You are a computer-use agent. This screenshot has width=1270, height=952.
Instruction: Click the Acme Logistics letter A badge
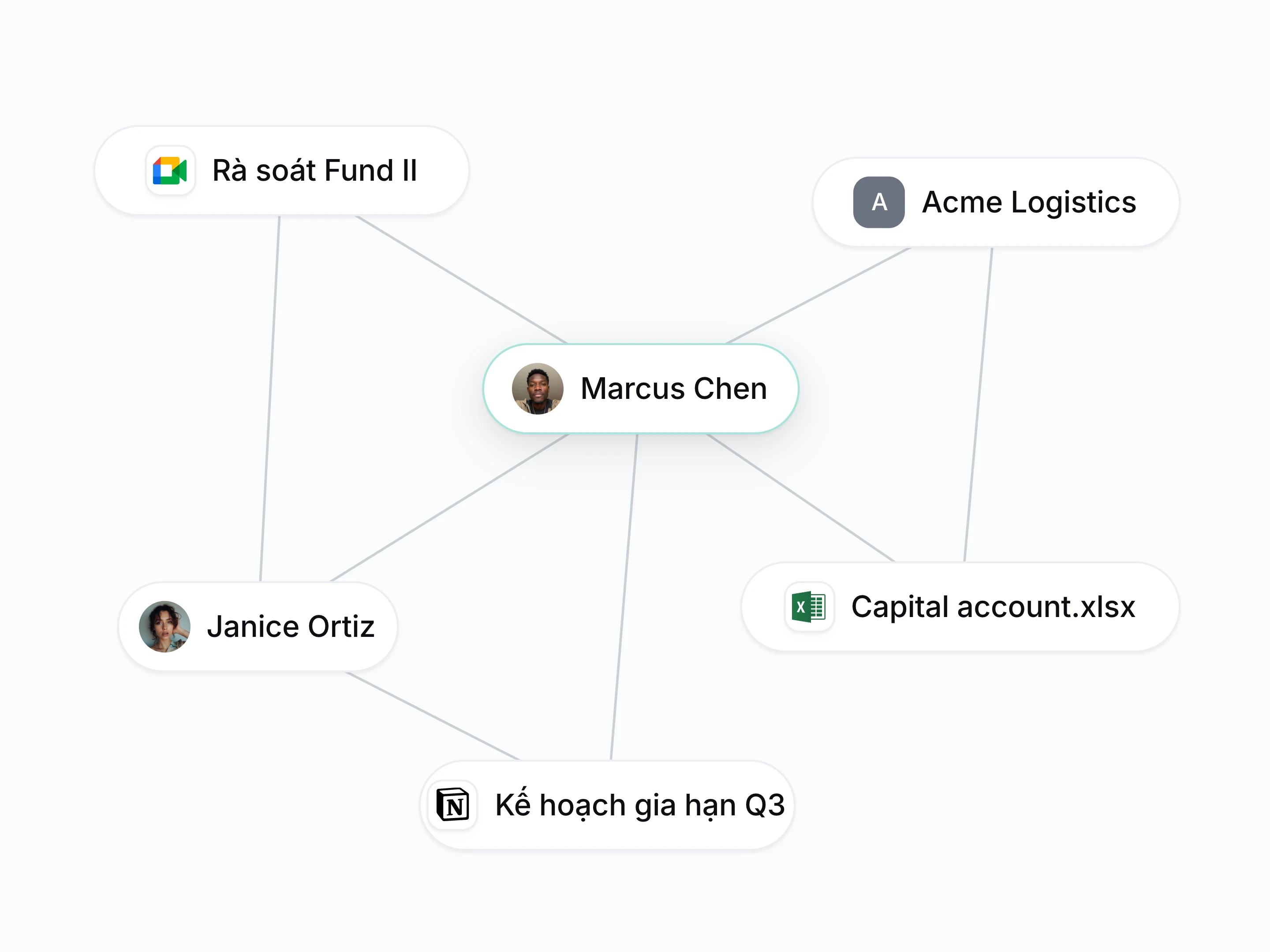point(878,202)
